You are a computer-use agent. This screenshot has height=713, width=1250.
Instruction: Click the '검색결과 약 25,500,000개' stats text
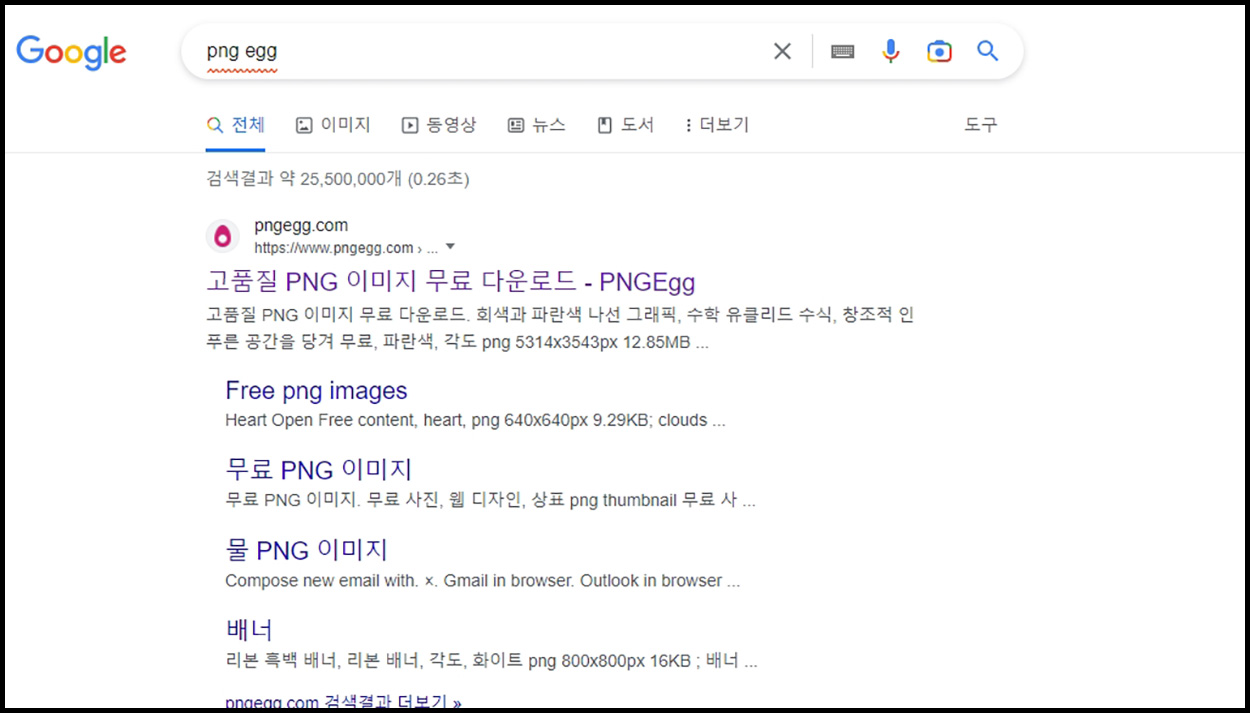pos(338,179)
